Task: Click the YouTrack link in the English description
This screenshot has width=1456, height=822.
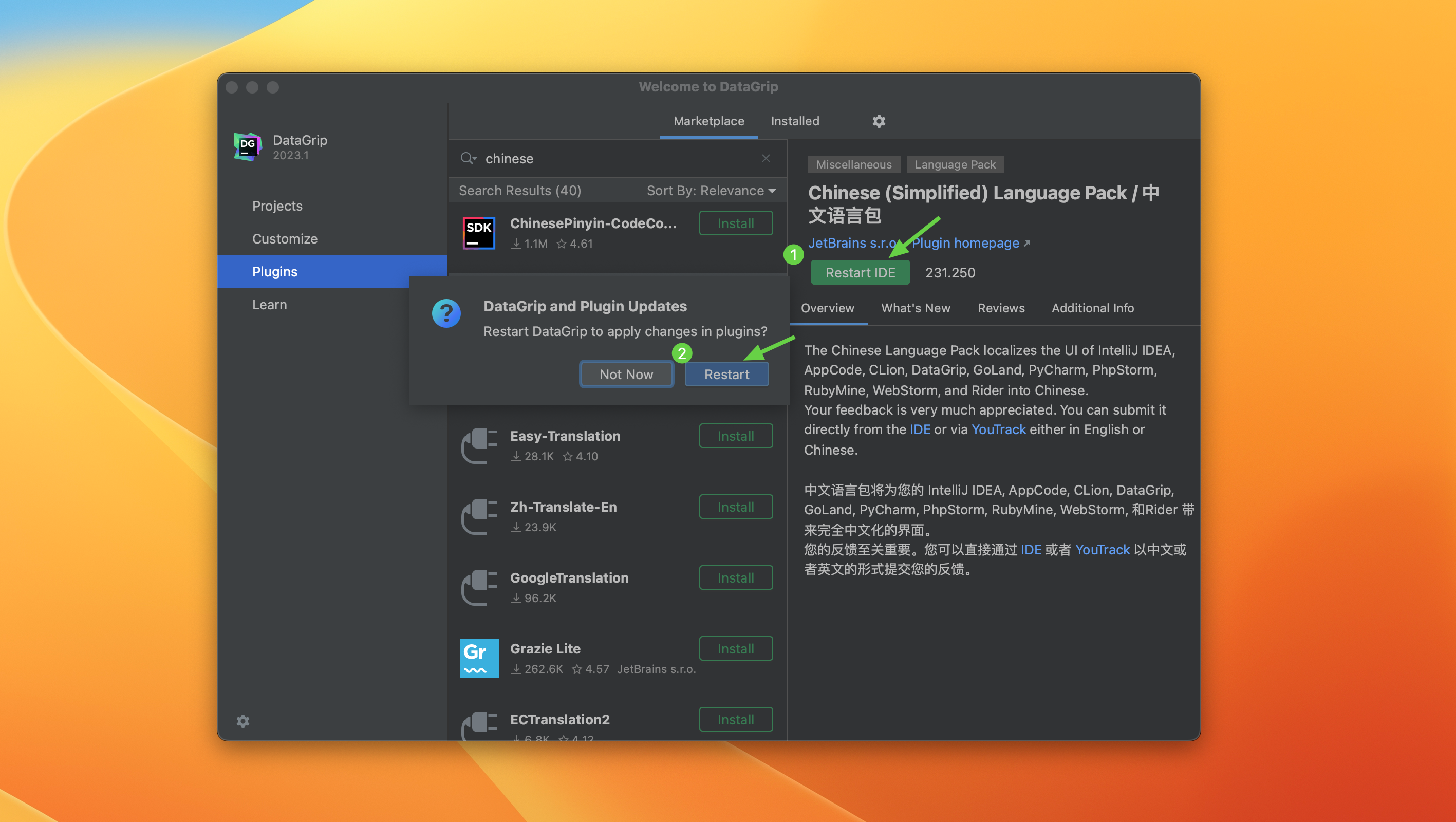Action: (x=998, y=429)
